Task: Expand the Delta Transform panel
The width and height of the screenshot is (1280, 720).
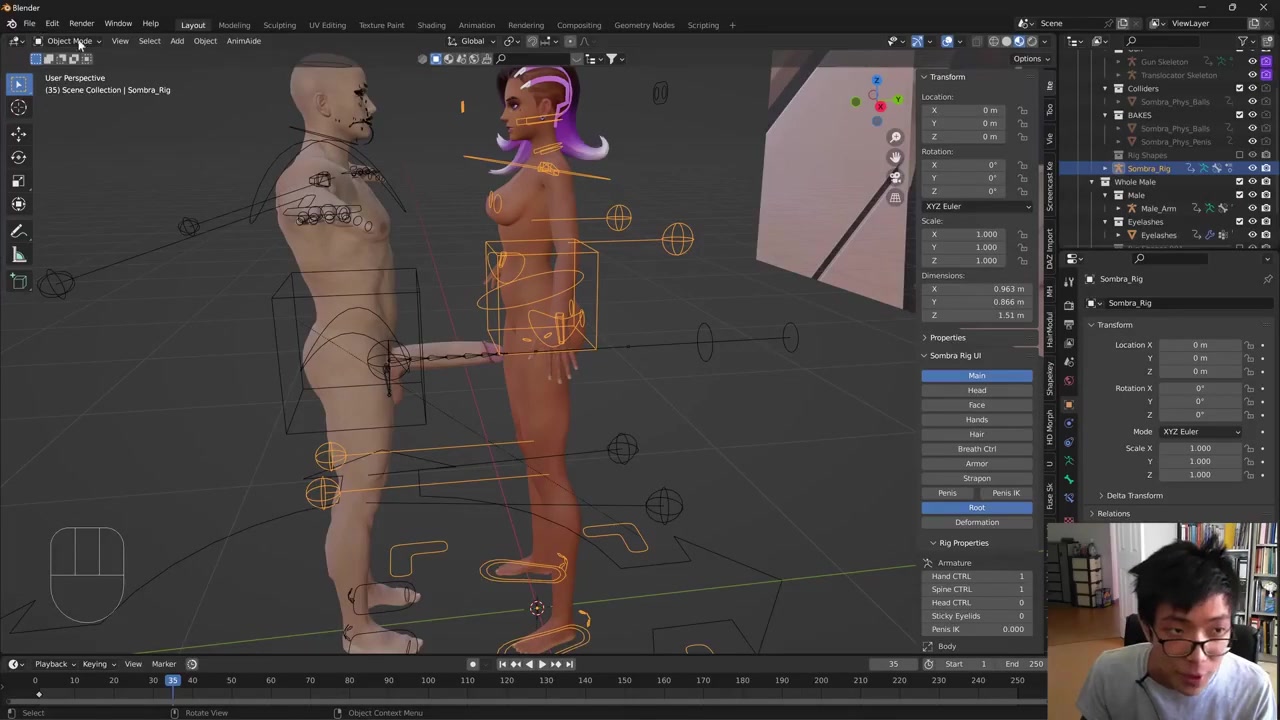Action: pos(1134,495)
